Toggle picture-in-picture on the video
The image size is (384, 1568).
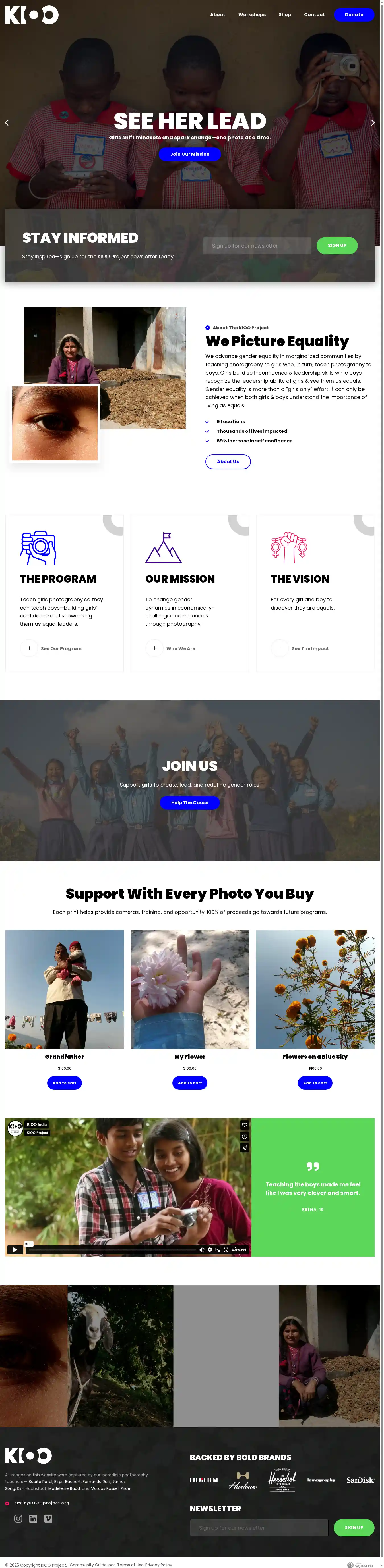coord(218,1250)
